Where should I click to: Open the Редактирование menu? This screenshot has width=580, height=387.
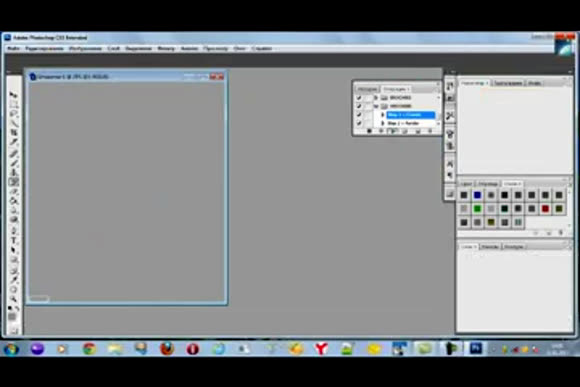coord(44,48)
